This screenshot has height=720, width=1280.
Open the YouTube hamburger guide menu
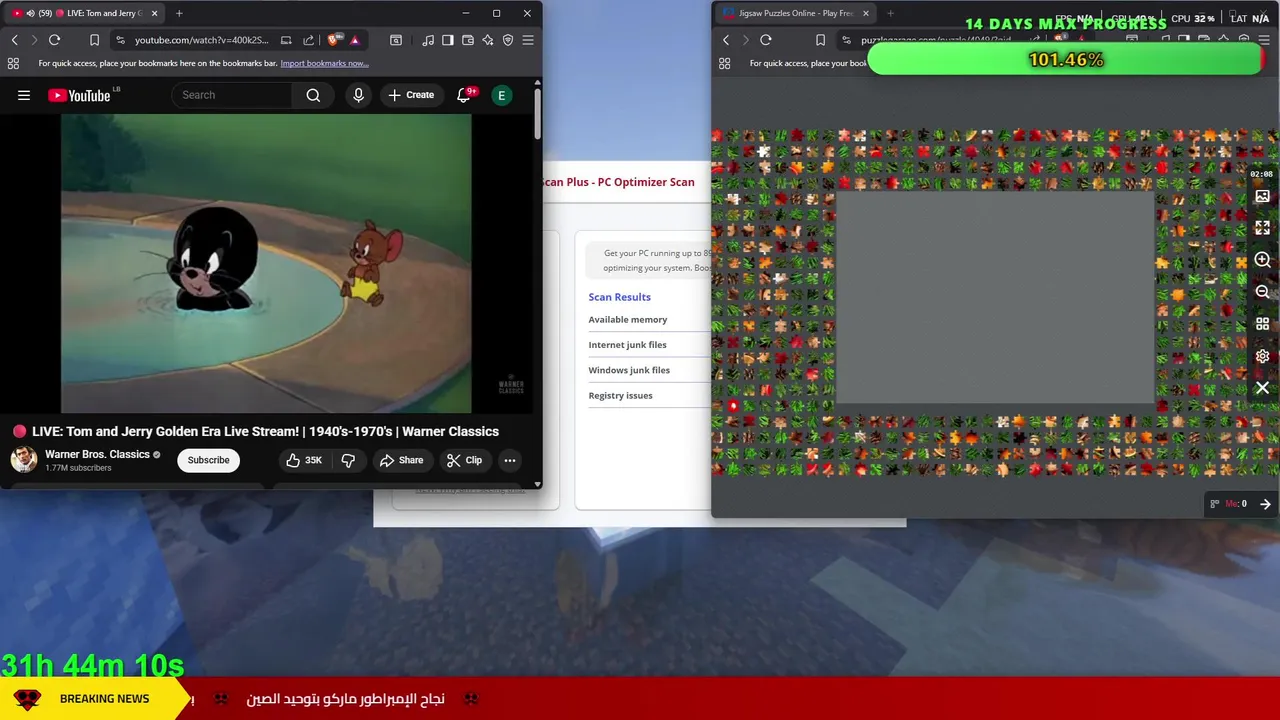point(24,95)
